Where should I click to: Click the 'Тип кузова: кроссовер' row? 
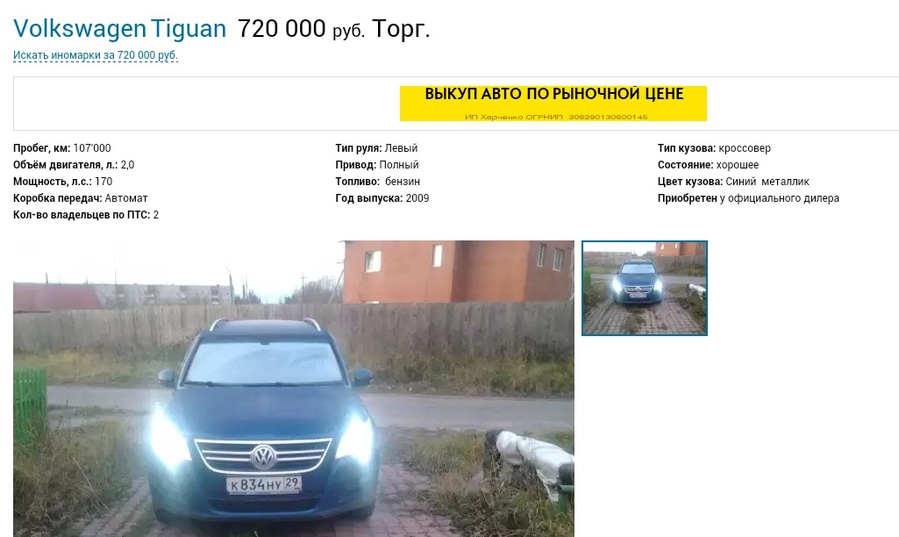pyautogui.click(x=714, y=148)
